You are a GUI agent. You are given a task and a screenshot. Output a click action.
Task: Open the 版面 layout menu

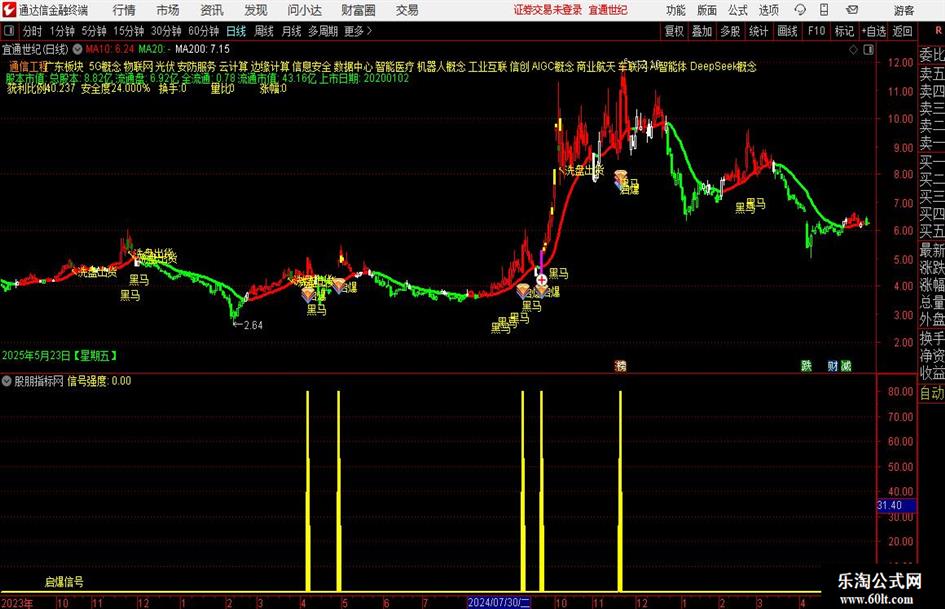tap(707, 10)
